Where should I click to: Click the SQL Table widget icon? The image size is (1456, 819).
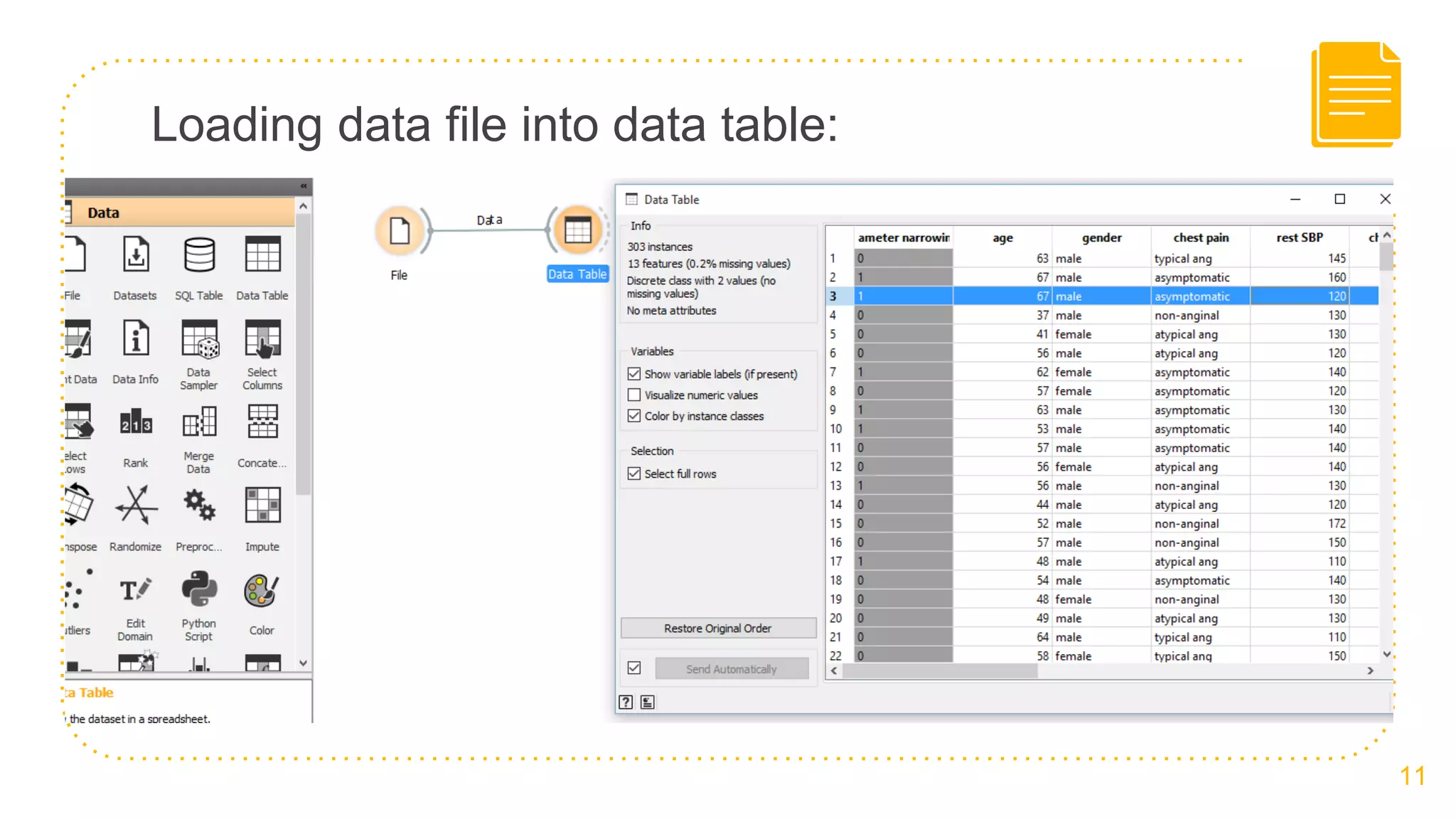[199, 256]
